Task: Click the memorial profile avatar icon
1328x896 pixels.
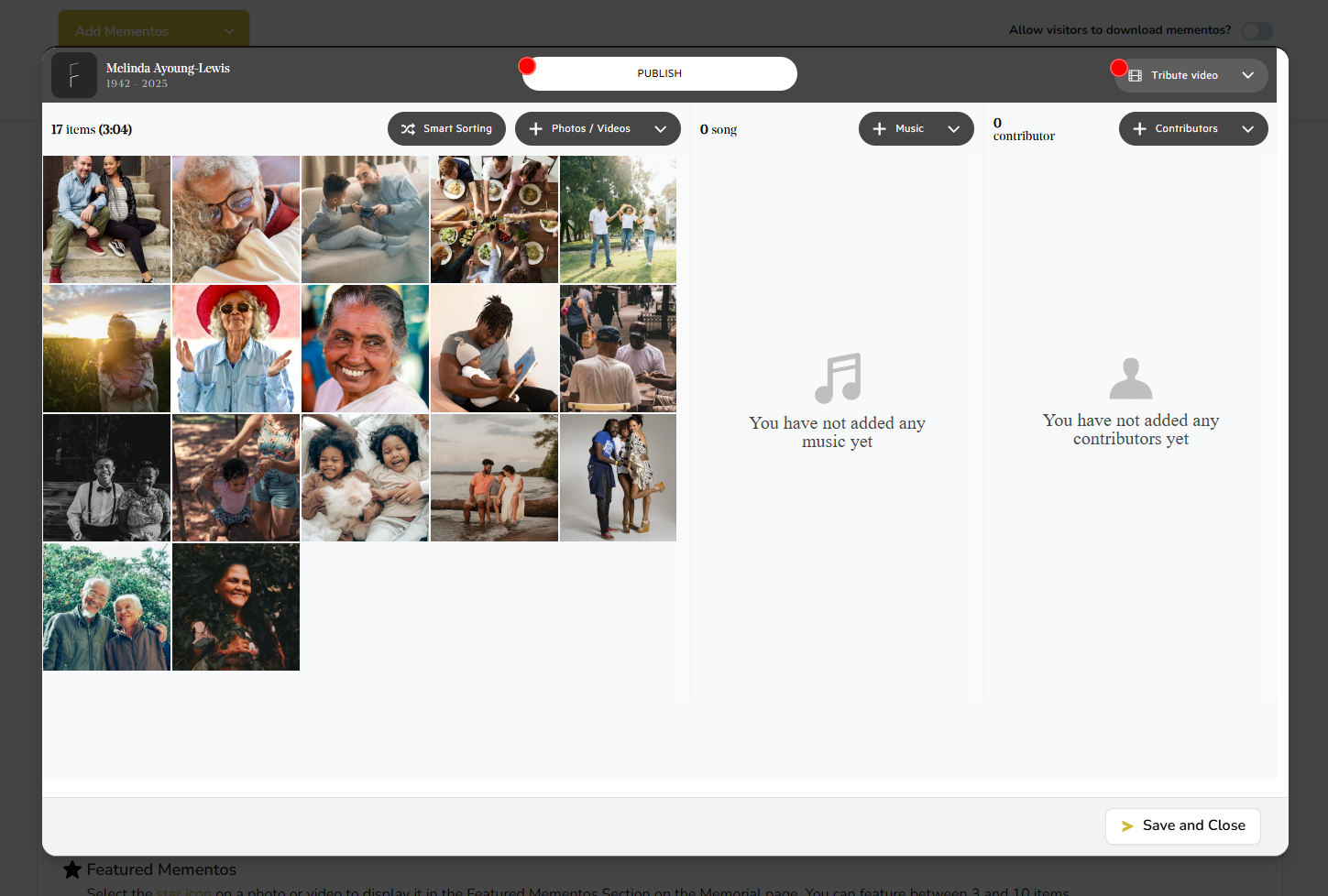Action: 74,75
